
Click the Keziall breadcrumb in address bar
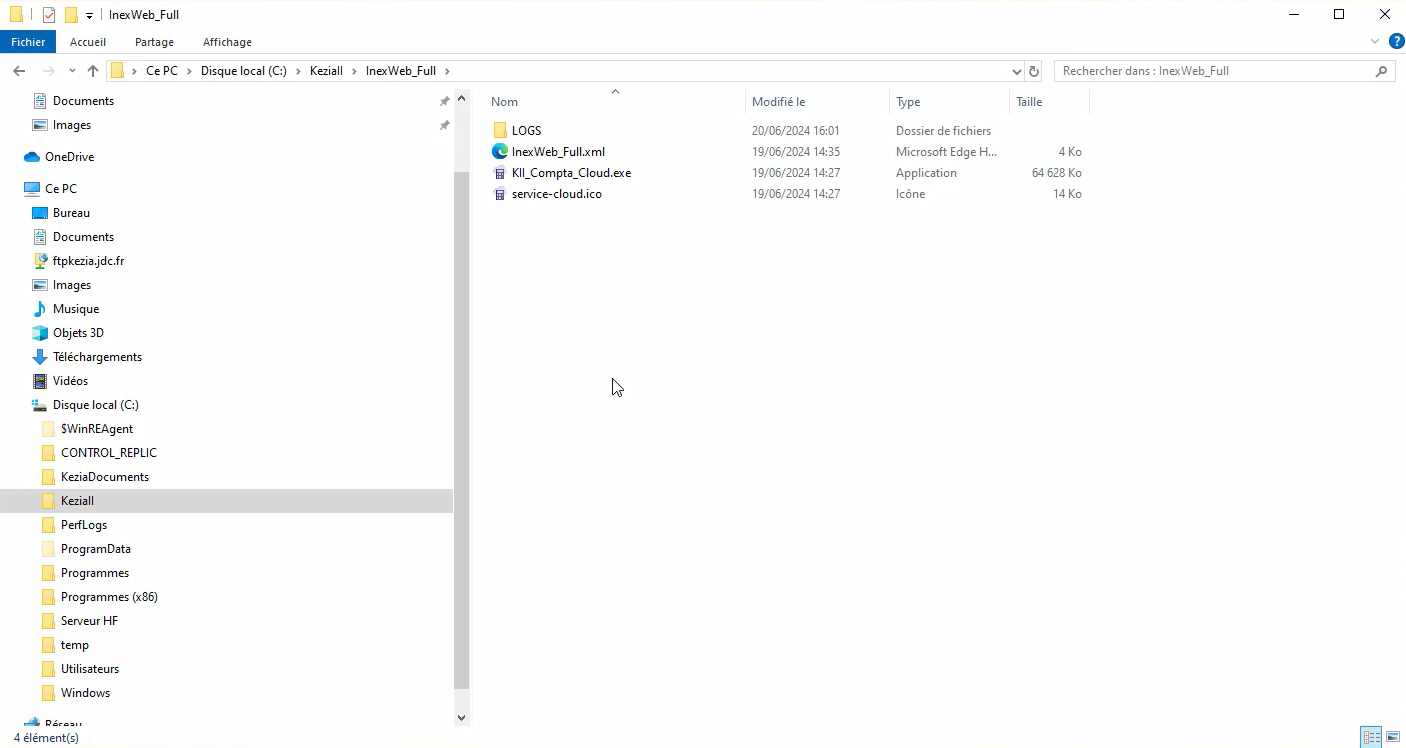tap(326, 71)
